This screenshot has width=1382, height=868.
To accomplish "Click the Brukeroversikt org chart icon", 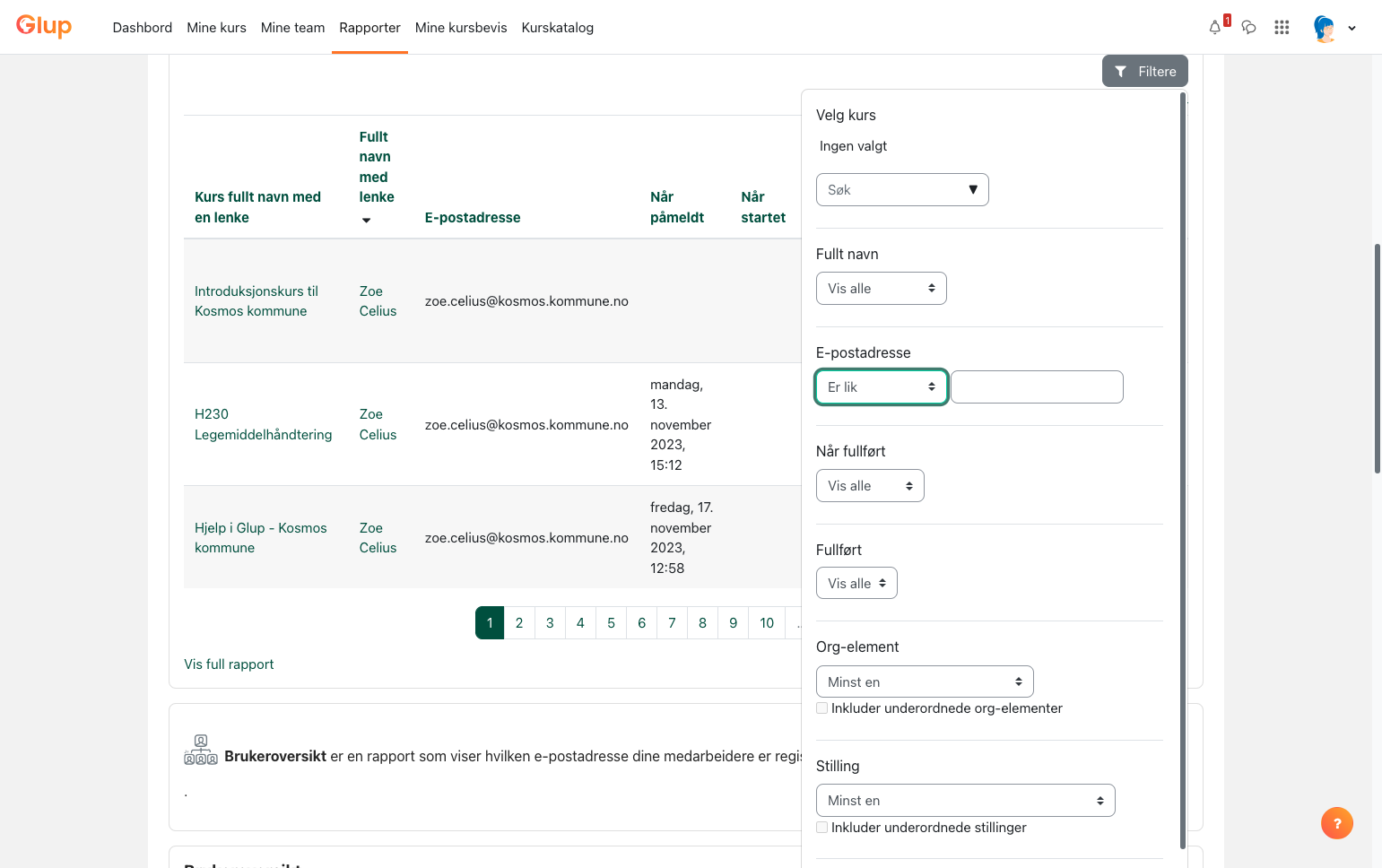I will click(201, 750).
